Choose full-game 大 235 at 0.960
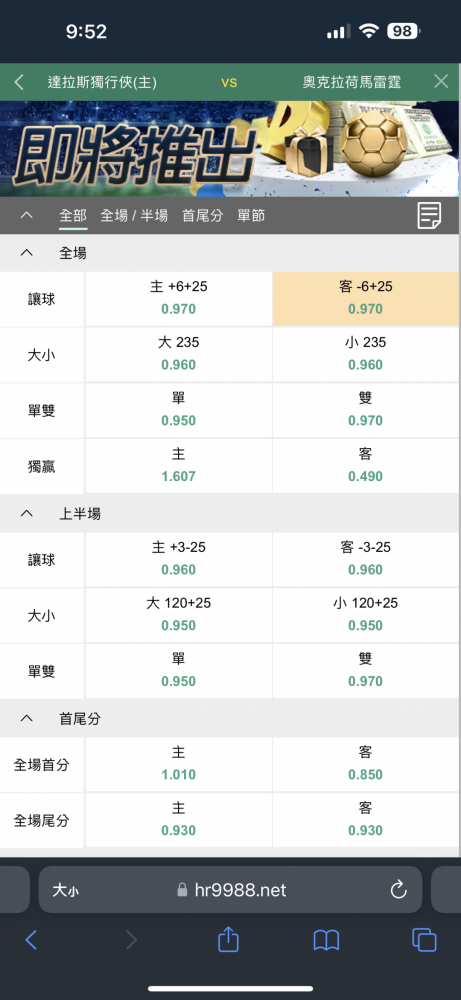The width and height of the screenshot is (461, 1000). (x=179, y=354)
